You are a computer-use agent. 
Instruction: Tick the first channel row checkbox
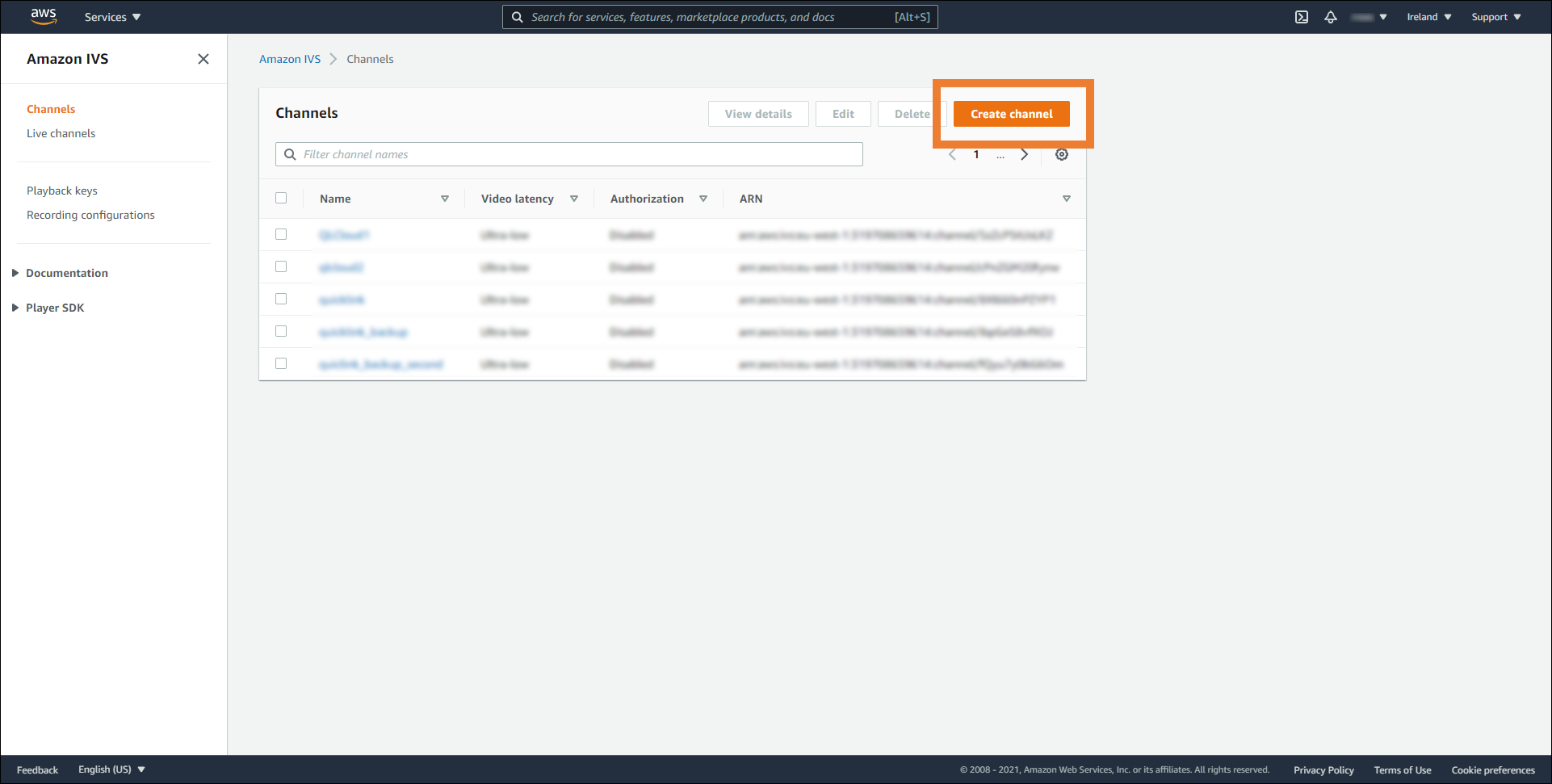click(x=281, y=234)
